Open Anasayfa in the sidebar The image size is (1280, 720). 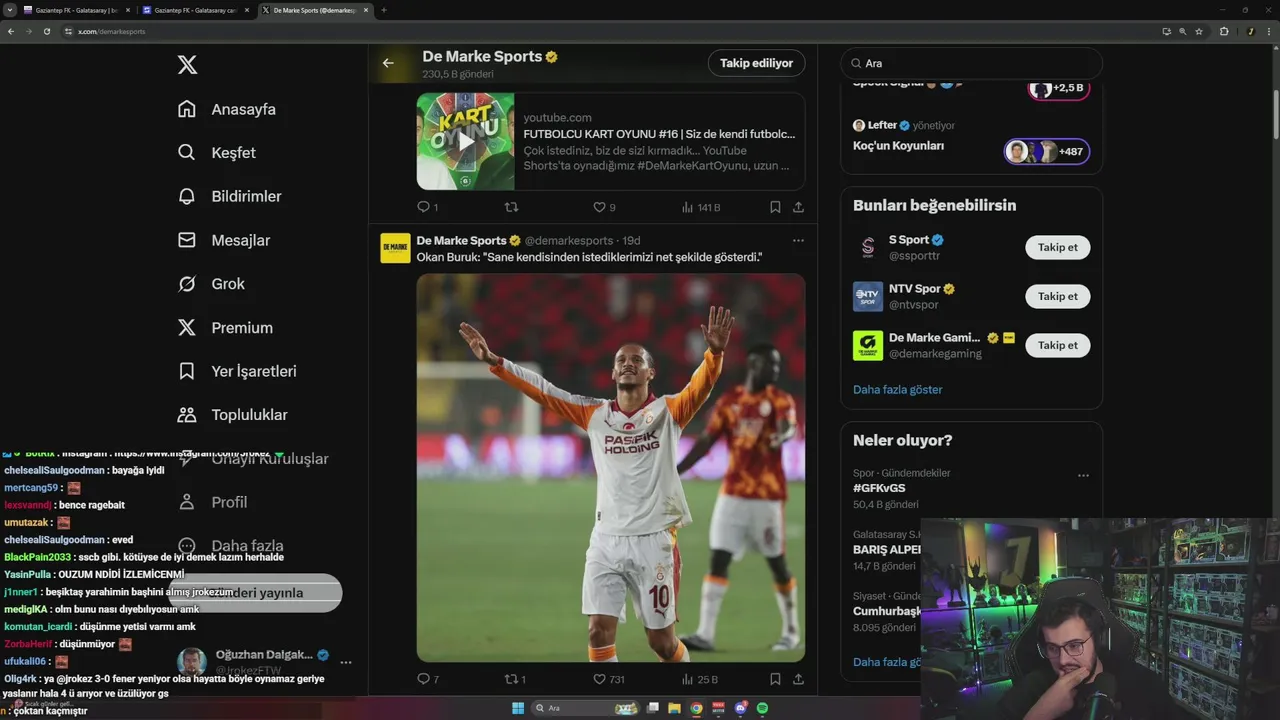[x=226, y=109]
